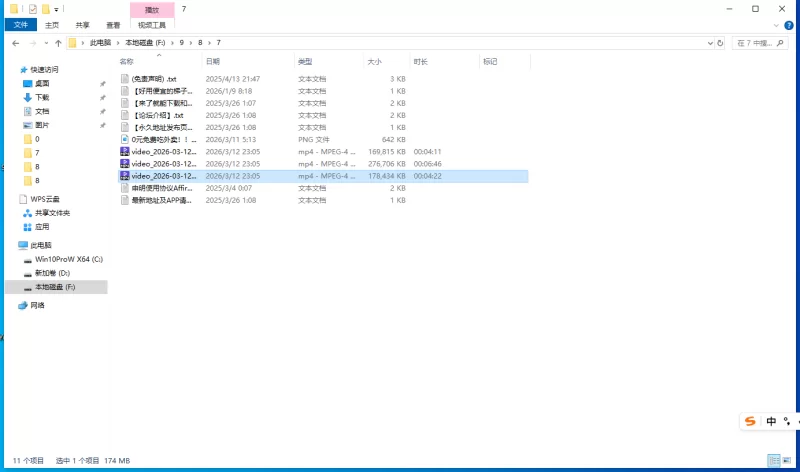This screenshot has width=800, height=472.
Task: Click the 此电脑 breadcrumb in address bar
Action: coord(103,43)
